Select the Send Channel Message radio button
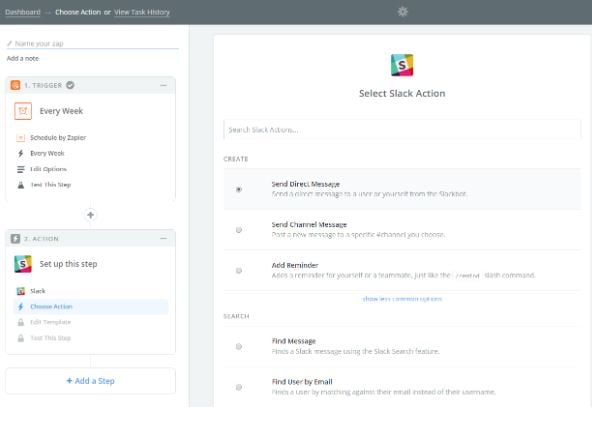Image resolution: width=592 pixels, height=423 pixels. [x=239, y=230]
